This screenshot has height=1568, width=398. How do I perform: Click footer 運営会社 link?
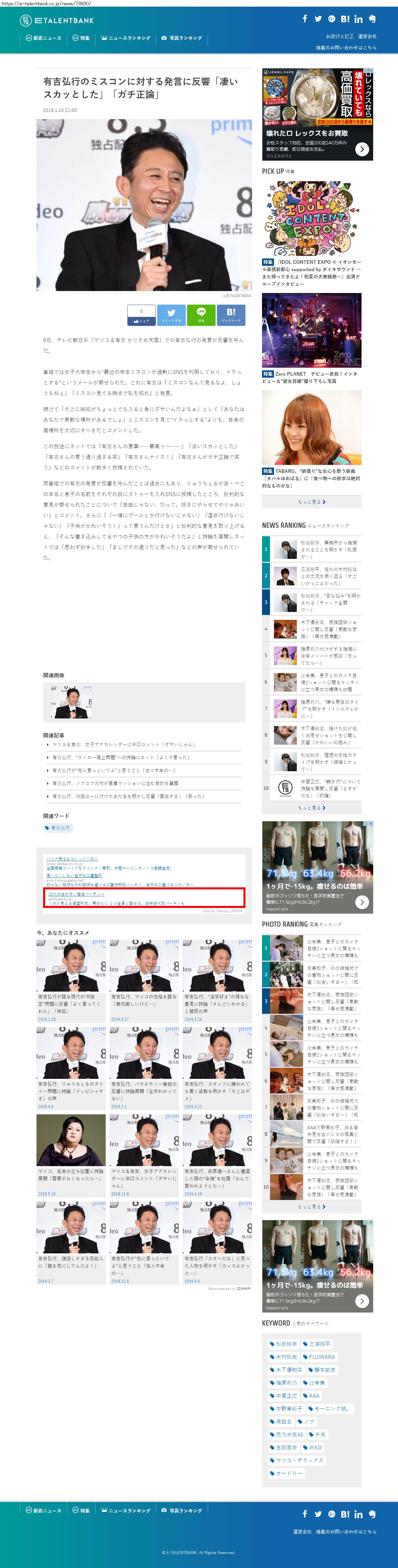(302, 1531)
